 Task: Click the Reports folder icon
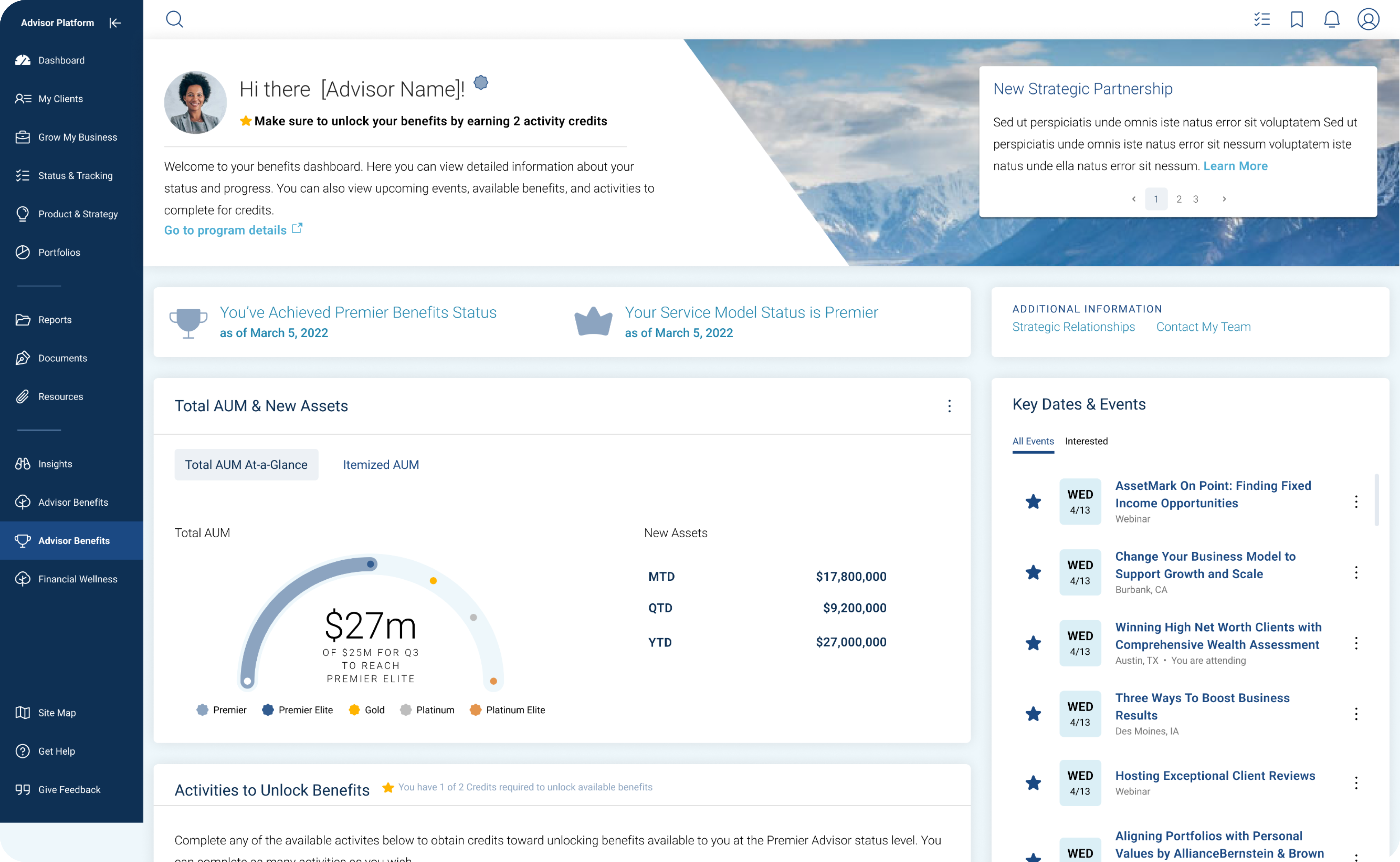click(x=23, y=320)
